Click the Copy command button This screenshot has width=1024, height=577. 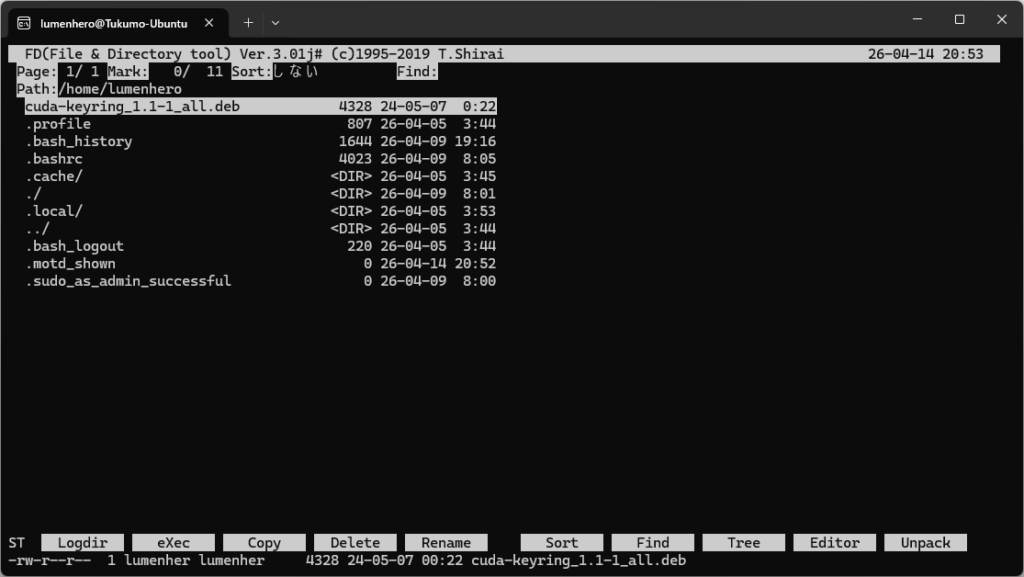(264, 543)
